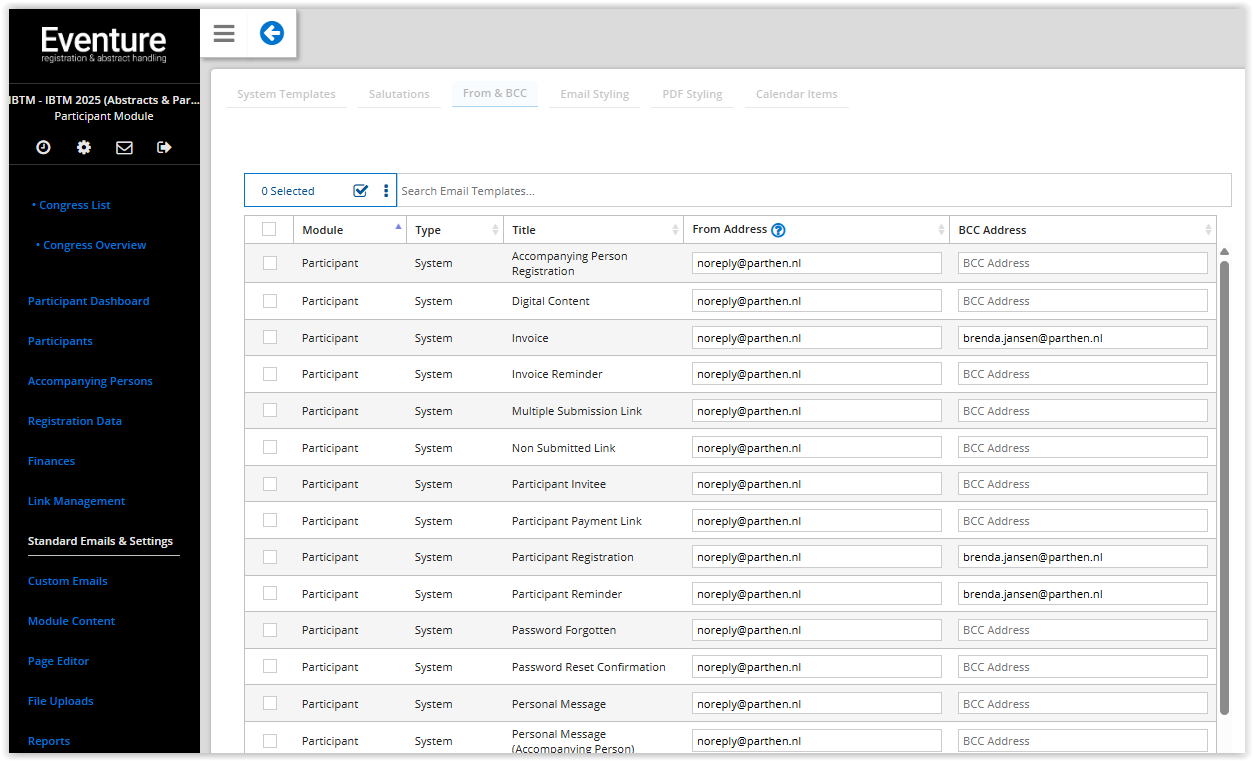The height and width of the screenshot is (761, 1253).
Task: Select the Participant Registration row checkbox
Action: pos(270,556)
